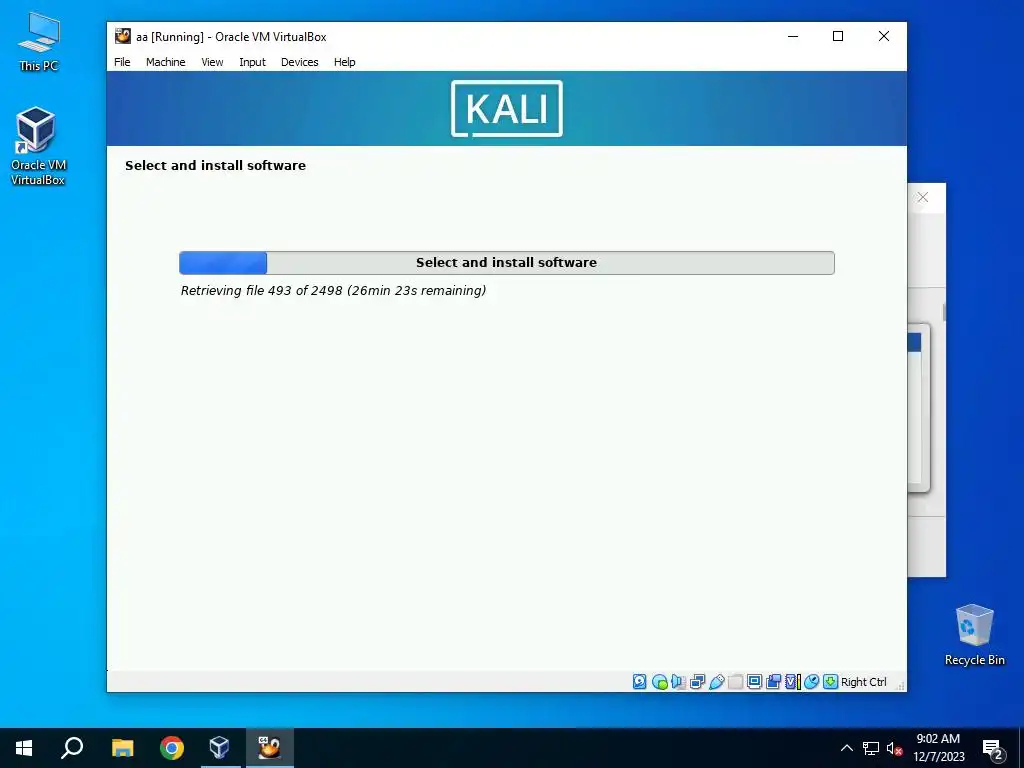This screenshot has height=768, width=1024.
Task: Open the Machine menu
Action: [x=165, y=62]
